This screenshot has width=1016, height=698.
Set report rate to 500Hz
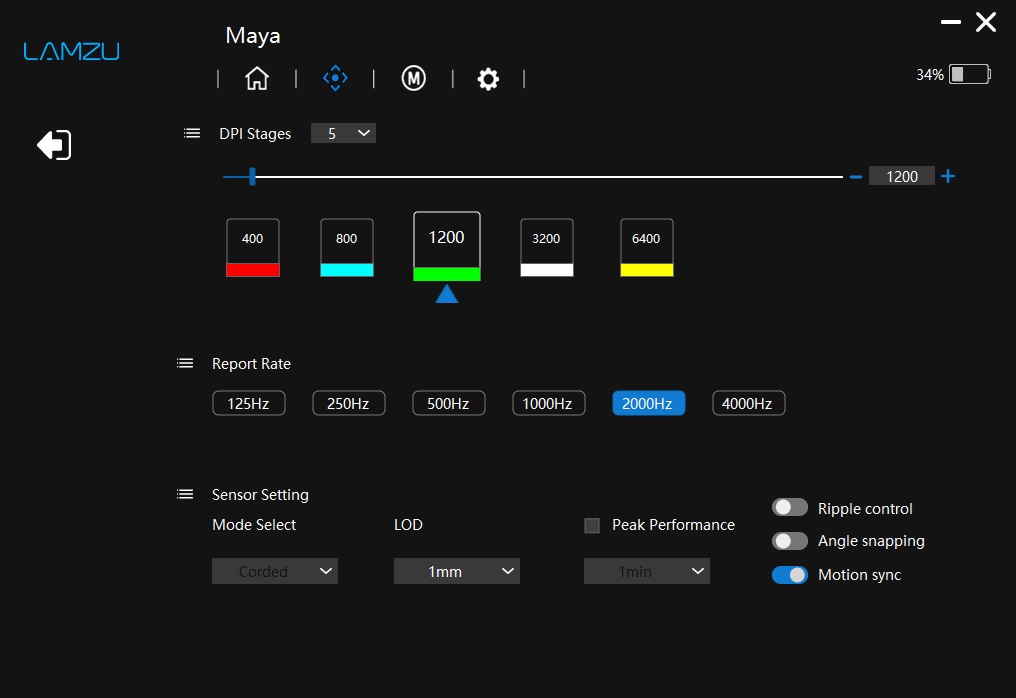(x=448, y=403)
